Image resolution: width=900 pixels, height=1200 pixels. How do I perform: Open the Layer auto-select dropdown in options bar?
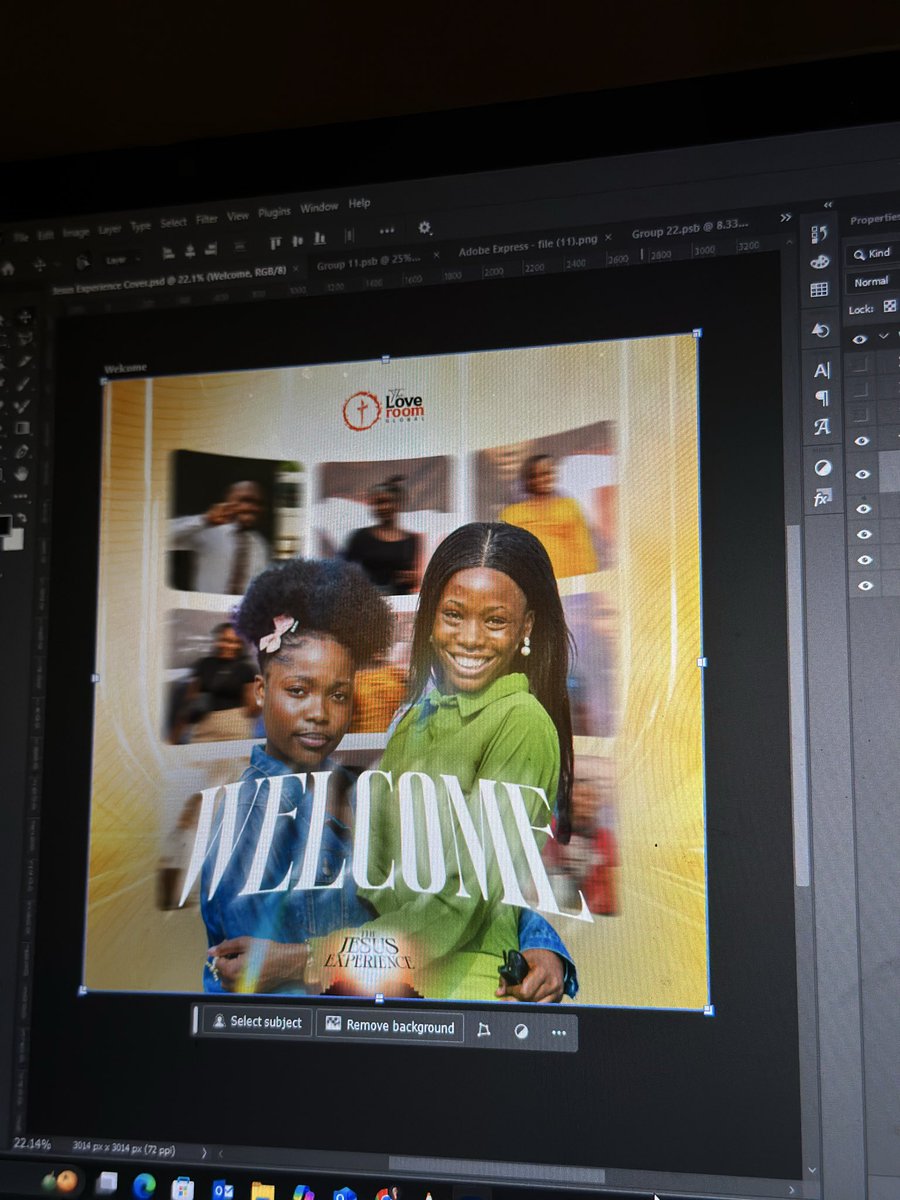pyautogui.click(x=122, y=259)
